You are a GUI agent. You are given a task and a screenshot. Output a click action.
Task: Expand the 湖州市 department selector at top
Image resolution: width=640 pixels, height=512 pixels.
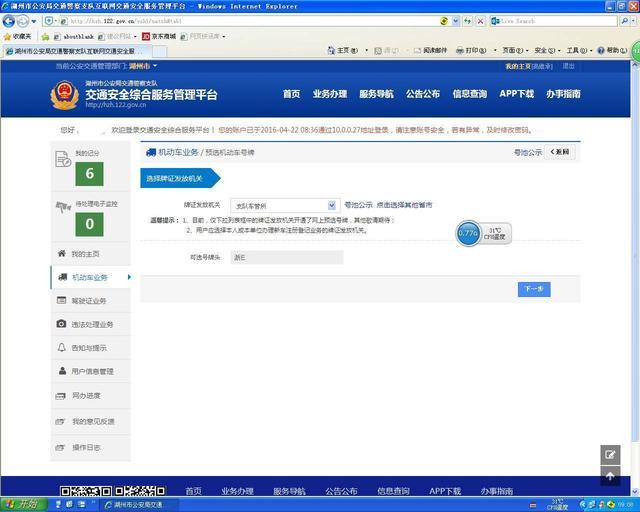coord(143,66)
